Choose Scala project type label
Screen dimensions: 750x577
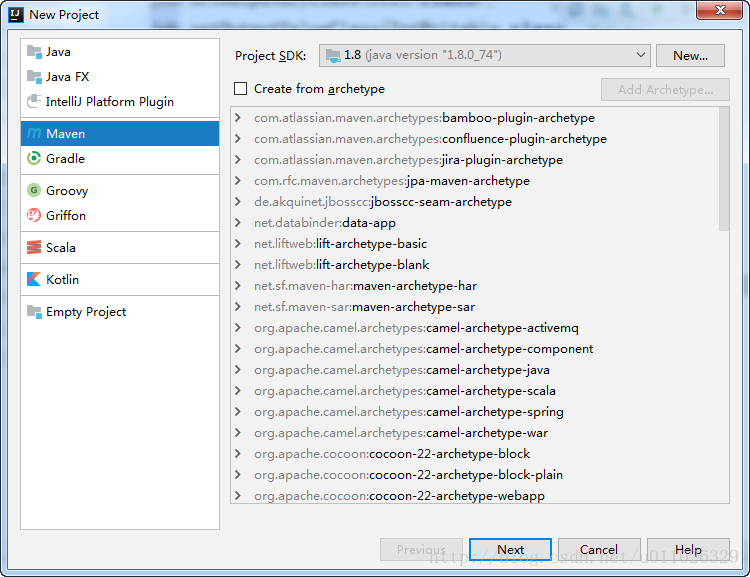point(61,247)
